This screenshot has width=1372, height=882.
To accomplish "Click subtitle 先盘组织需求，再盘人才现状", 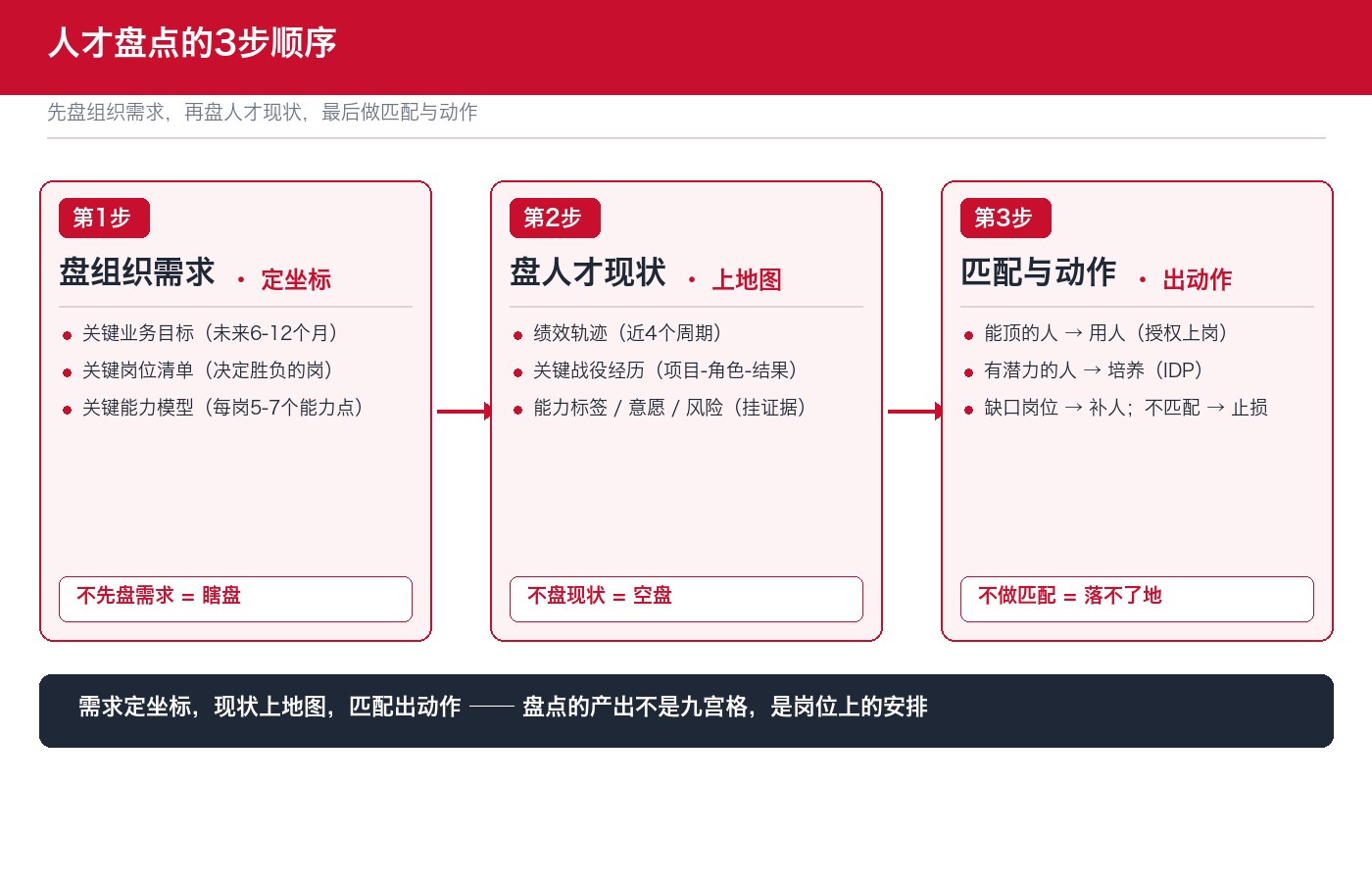I will point(263,112).
